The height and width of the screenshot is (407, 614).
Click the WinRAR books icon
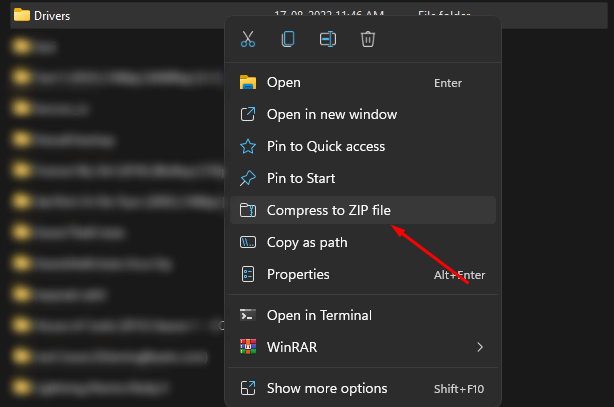[x=248, y=347]
